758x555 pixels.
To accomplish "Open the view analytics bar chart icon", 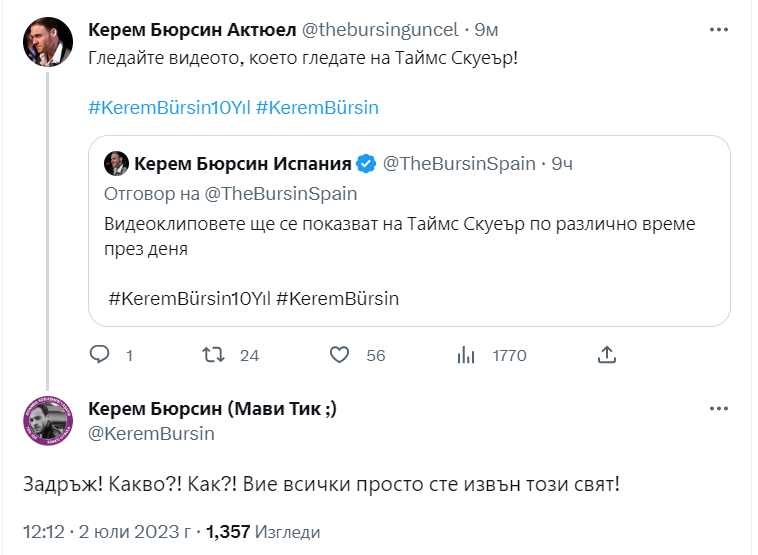I will tap(465, 355).
